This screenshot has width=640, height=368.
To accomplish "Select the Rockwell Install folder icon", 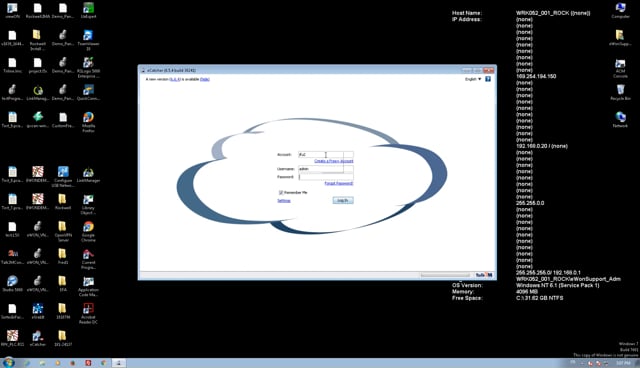I will 38,40.
